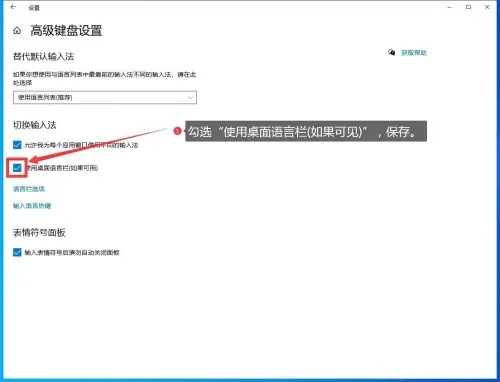Toggle per-app window input method checkbox

17,145
